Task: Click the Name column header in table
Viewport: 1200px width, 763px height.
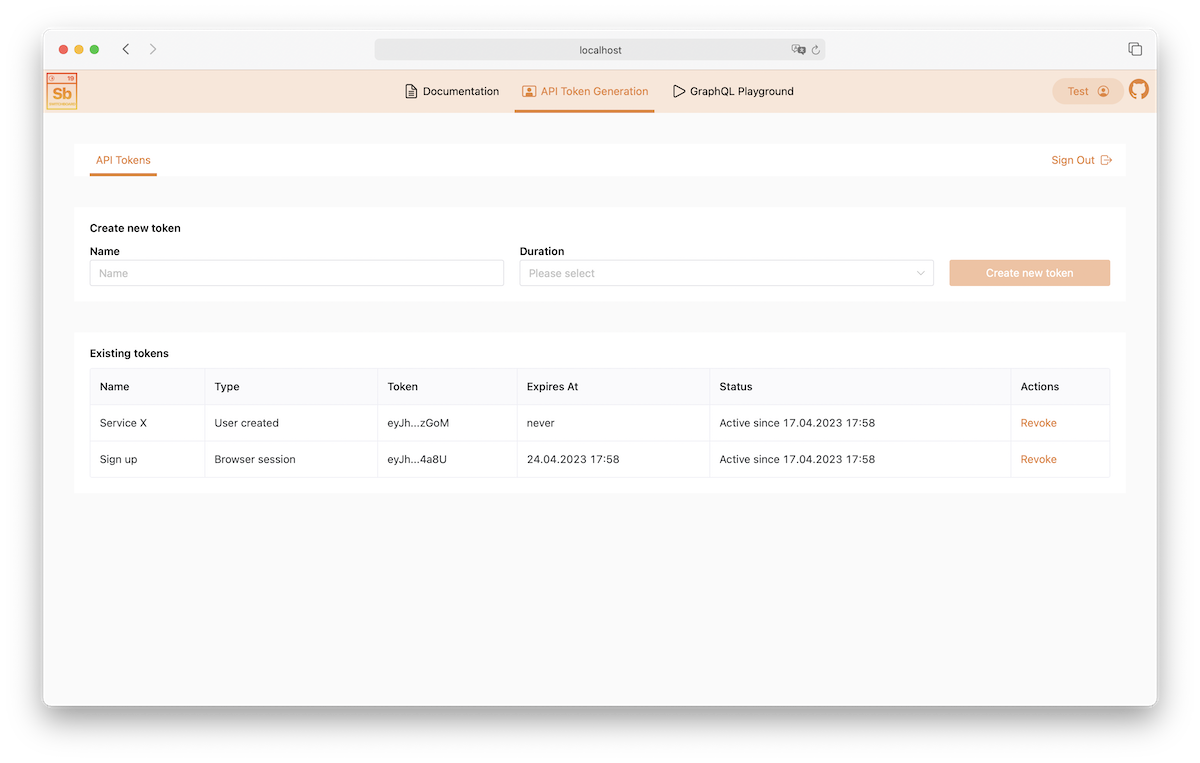Action: coord(148,387)
